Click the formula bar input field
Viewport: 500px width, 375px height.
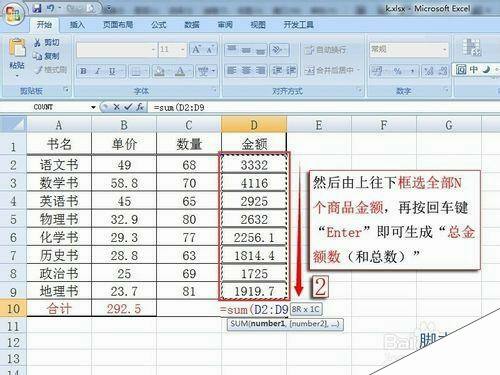click(323, 107)
